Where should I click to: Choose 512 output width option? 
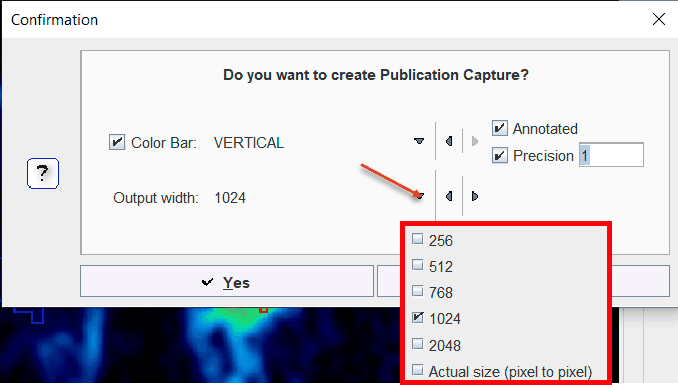[432, 266]
